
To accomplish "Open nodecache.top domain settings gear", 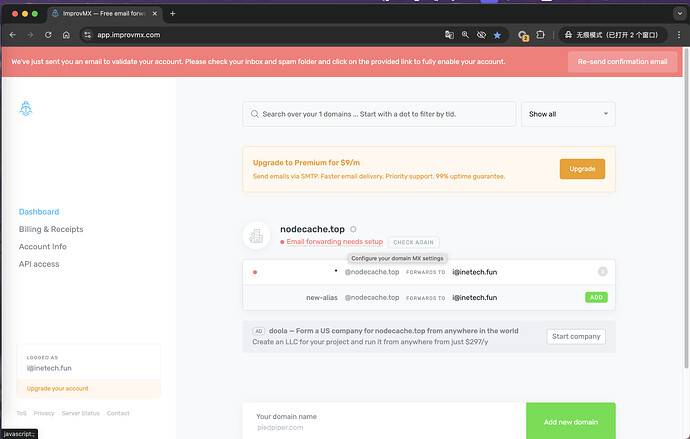I will (353, 229).
